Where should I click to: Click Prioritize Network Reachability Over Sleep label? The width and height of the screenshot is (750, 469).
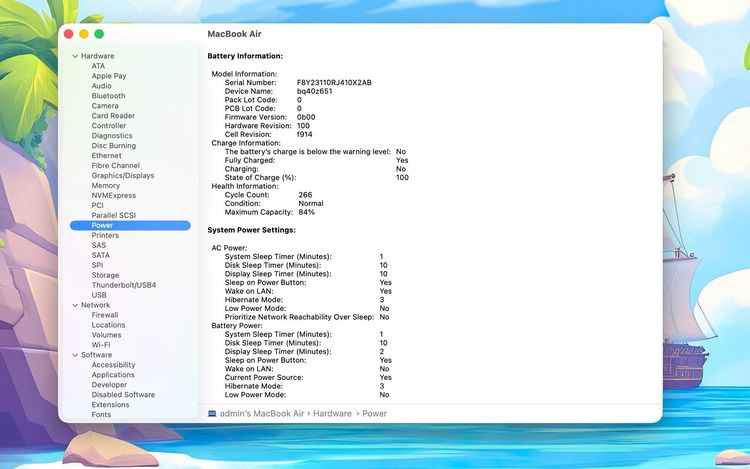click(x=299, y=317)
